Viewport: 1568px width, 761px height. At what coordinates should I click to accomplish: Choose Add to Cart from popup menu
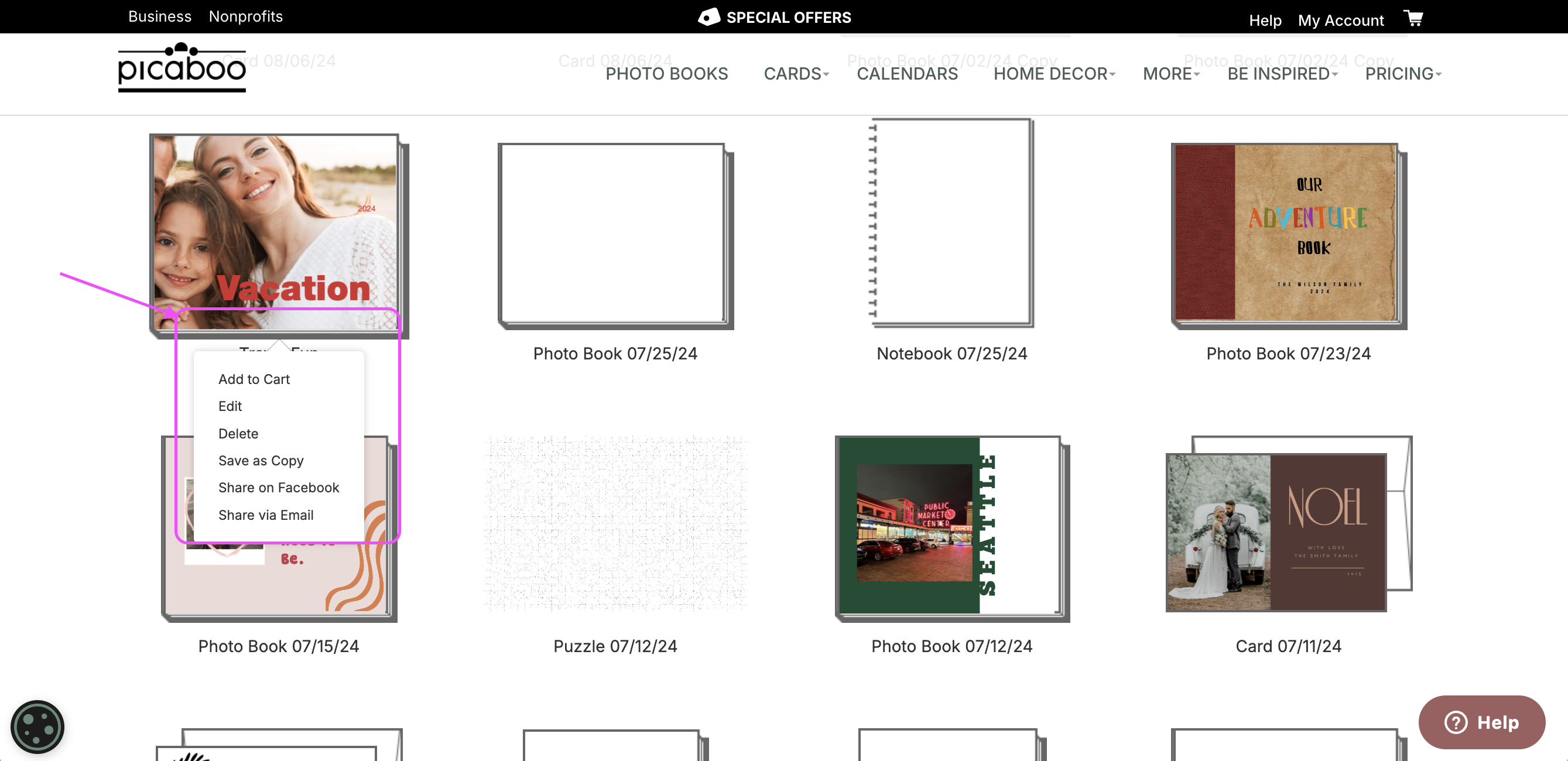254,379
